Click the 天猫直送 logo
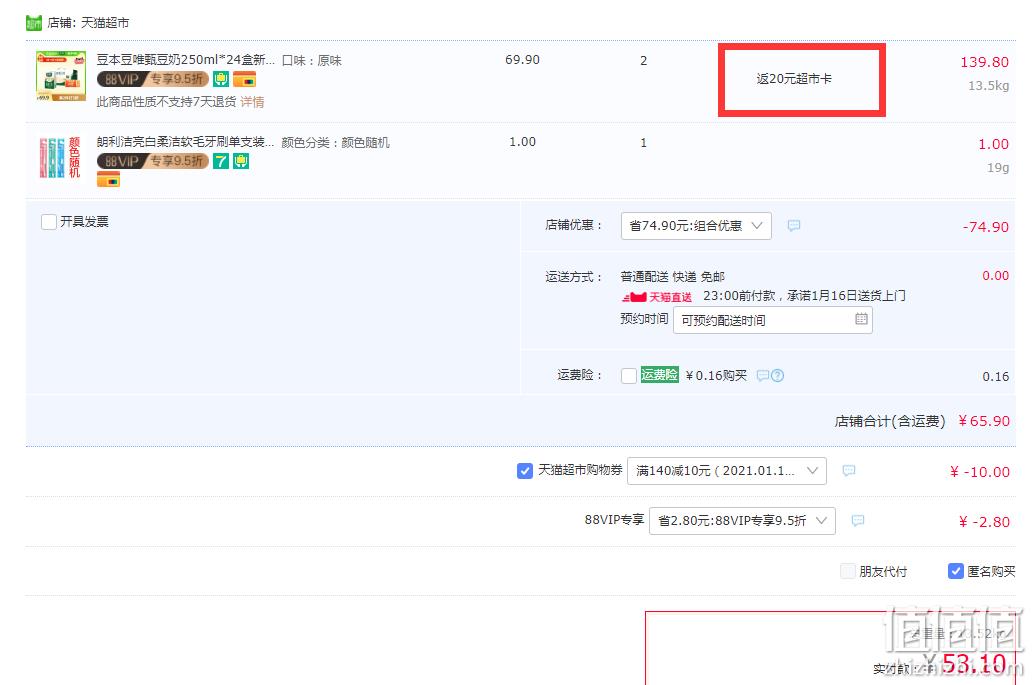The width and height of the screenshot is (1033, 685). point(656,297)
